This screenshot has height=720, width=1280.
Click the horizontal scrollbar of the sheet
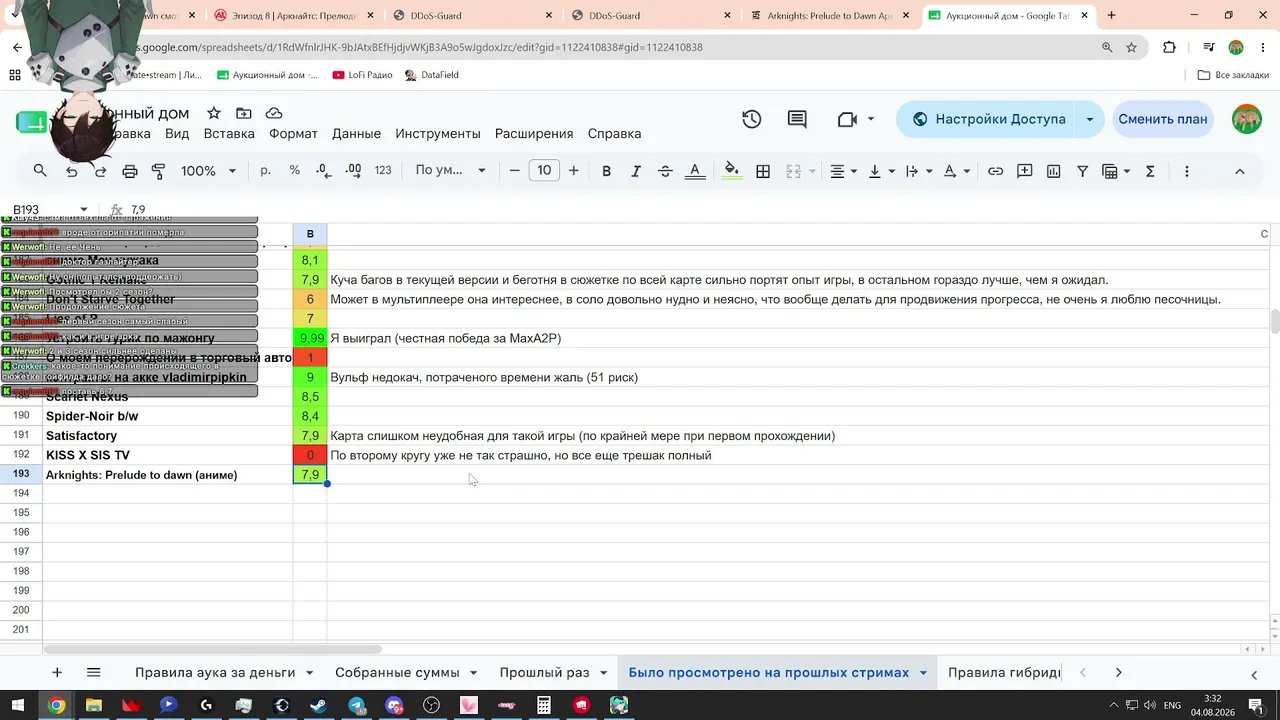pos(212,649)
